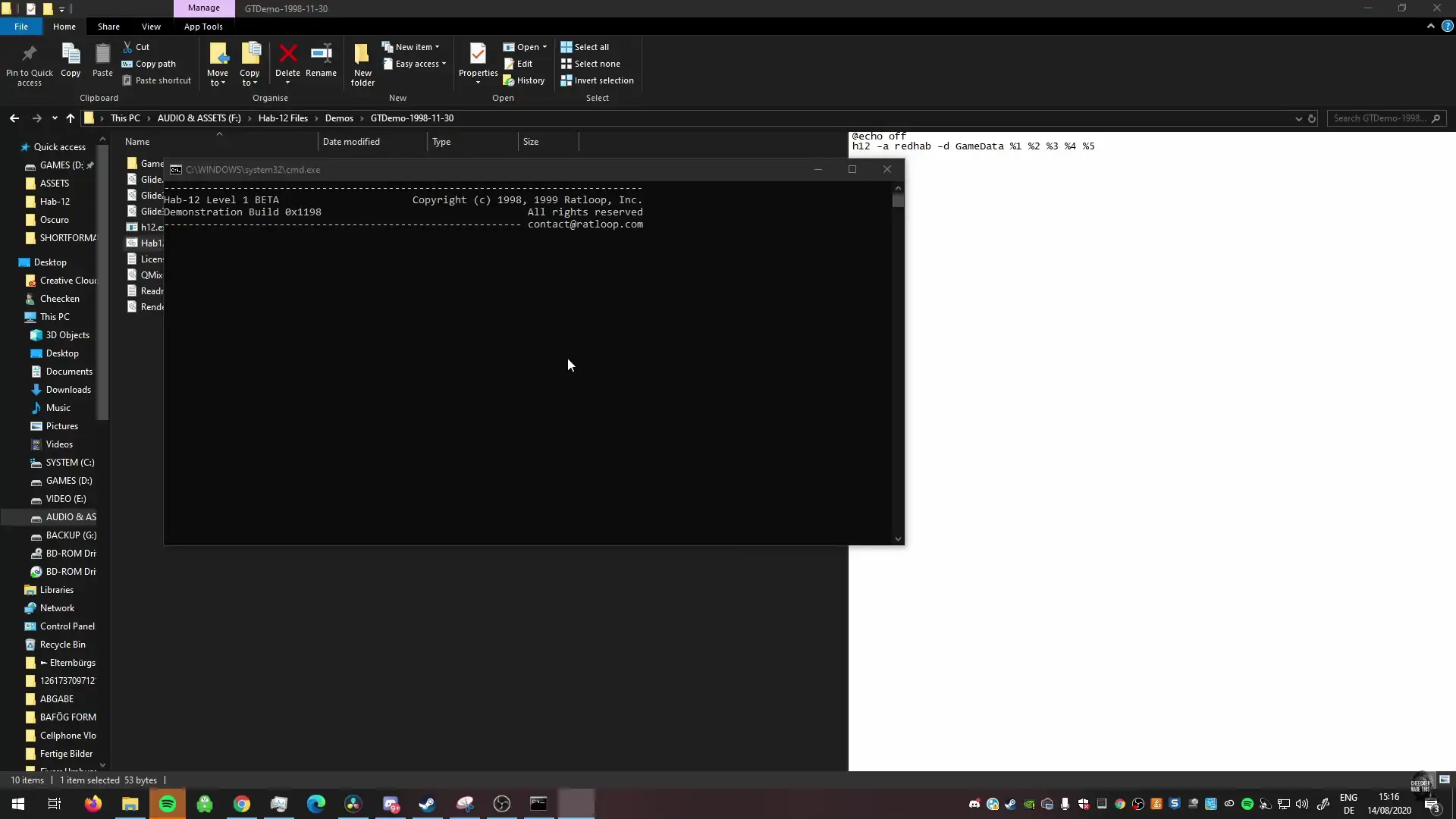
Task: Click the Rename icon in ribbon
Action: pos(321,55)
